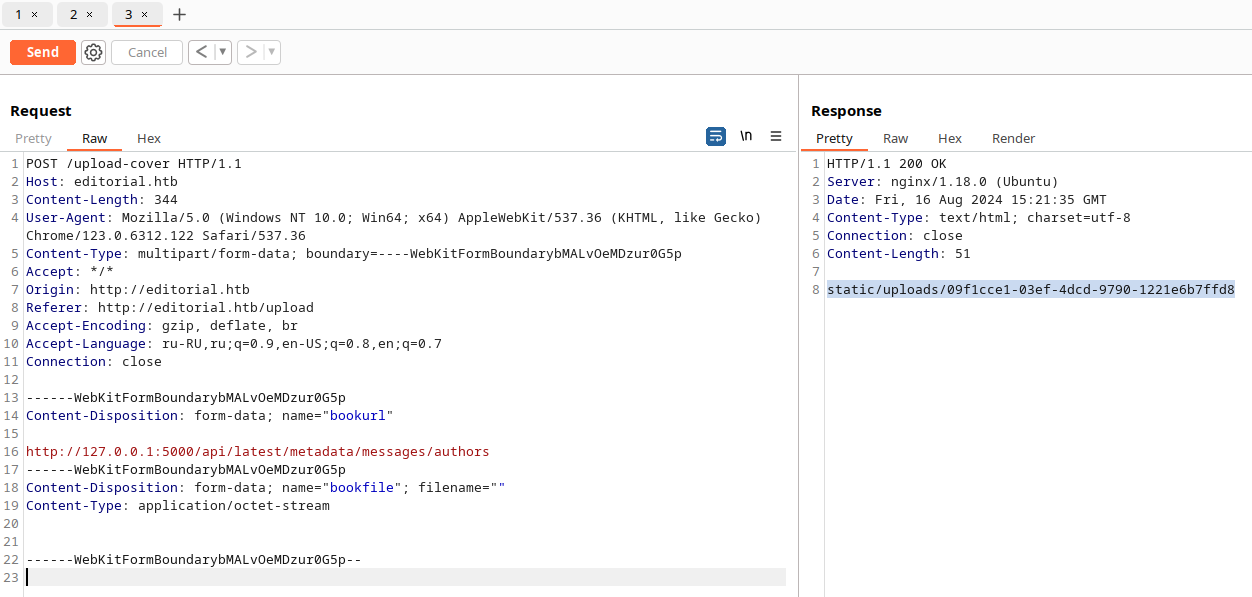Close Repeater tab 2
The image size is (1252, 597).
coord(90,15)
